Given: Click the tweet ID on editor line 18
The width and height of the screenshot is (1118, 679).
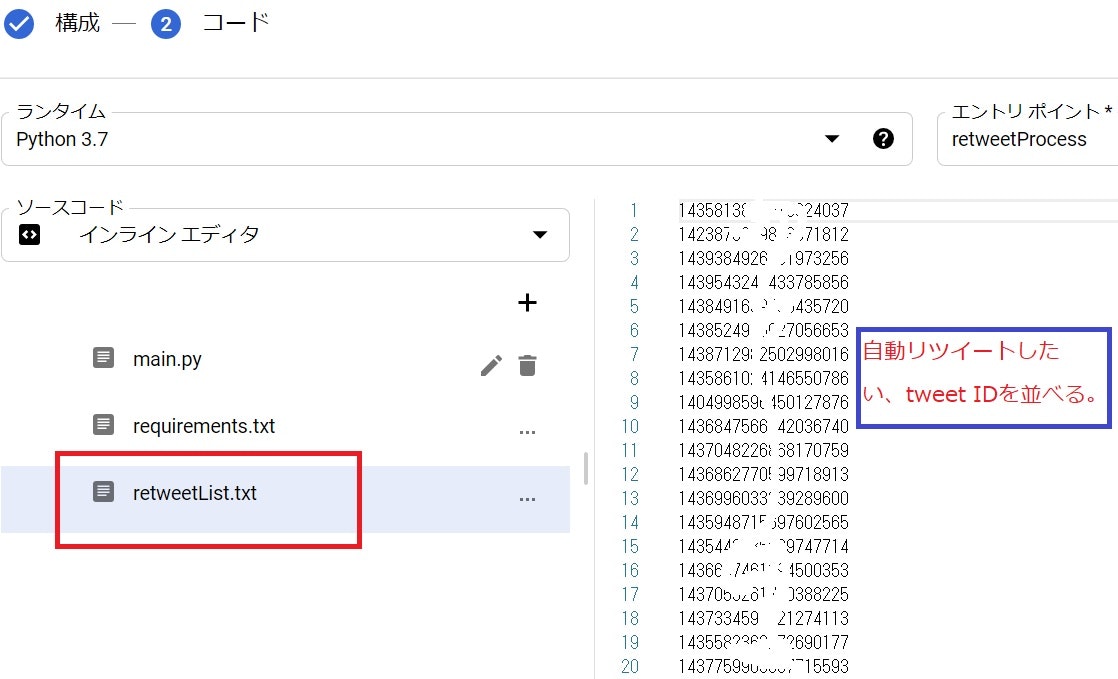Looking at the screenshot, I should [763, 618].
